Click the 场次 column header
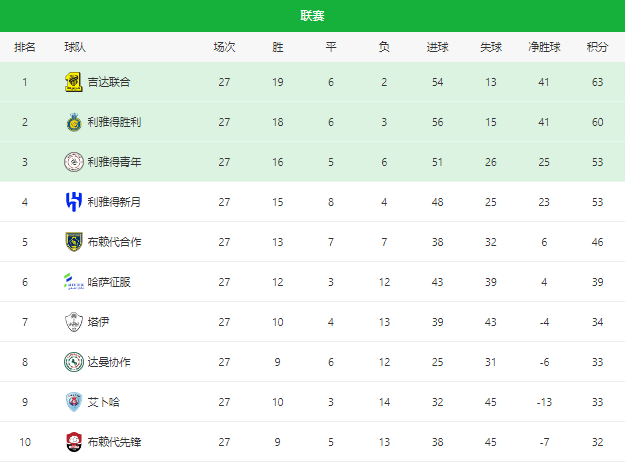 224,47
